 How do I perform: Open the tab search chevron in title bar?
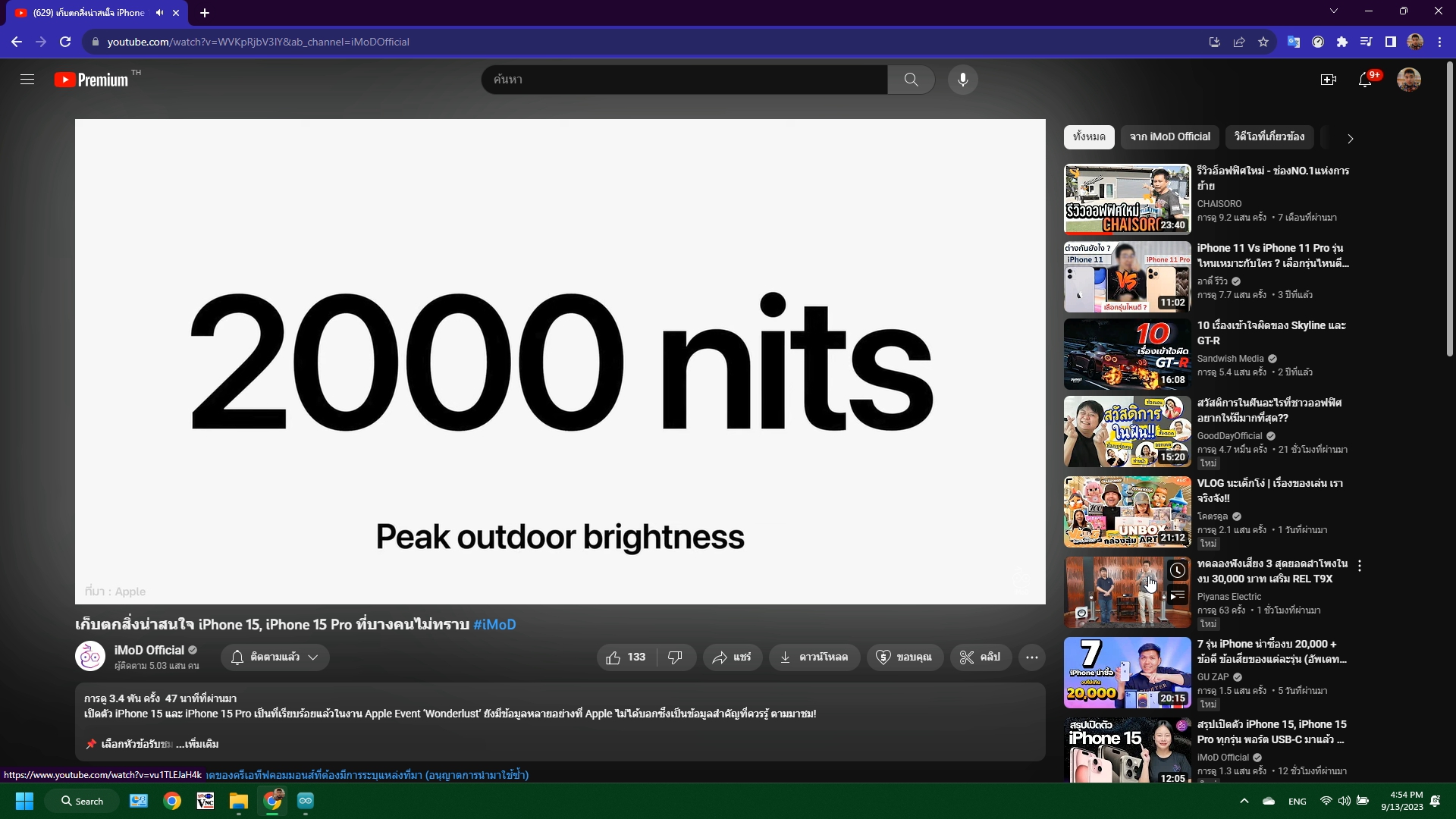[x=1334, y=11]
